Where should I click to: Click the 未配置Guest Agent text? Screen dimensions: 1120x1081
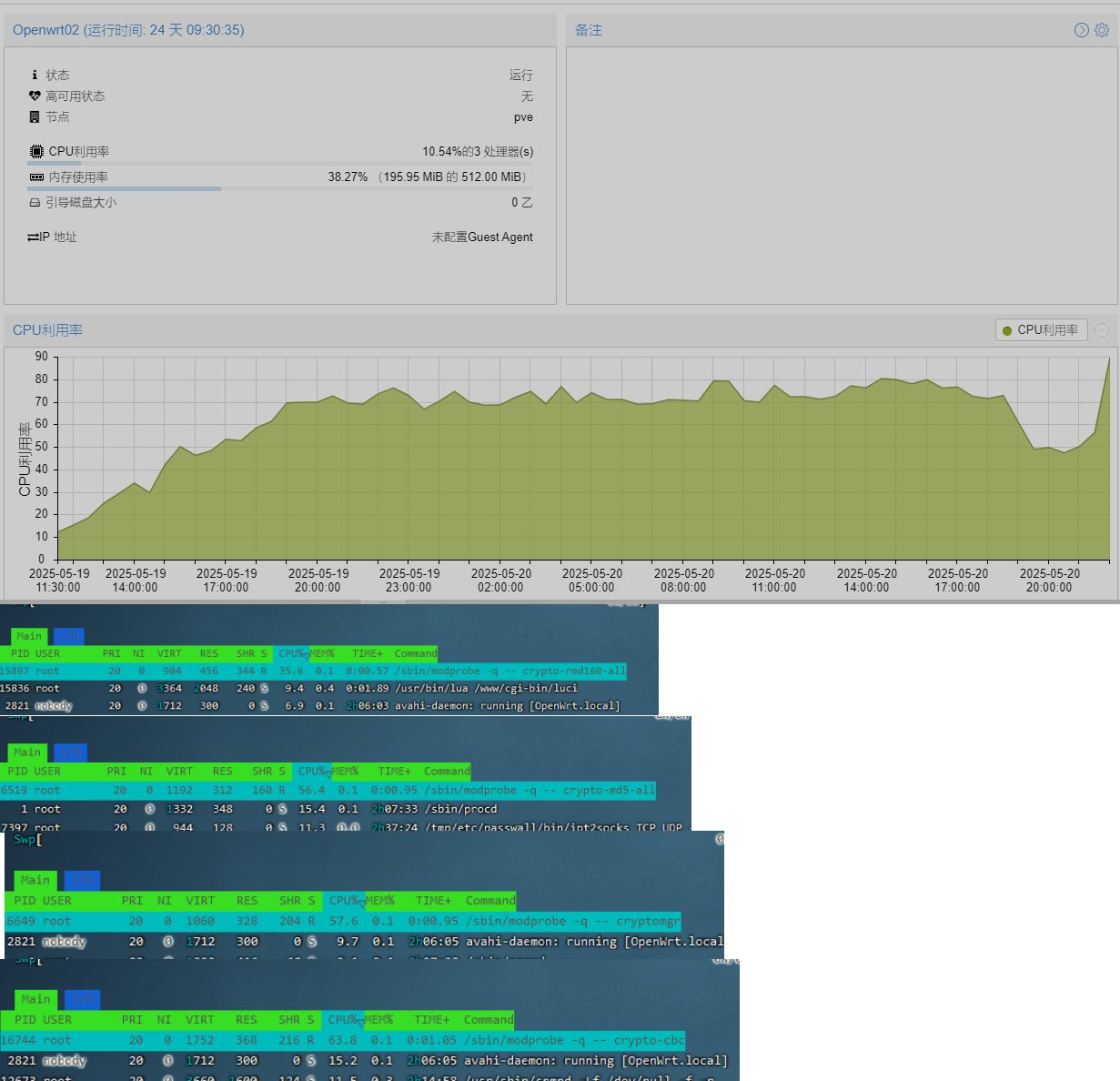(482, 237)
